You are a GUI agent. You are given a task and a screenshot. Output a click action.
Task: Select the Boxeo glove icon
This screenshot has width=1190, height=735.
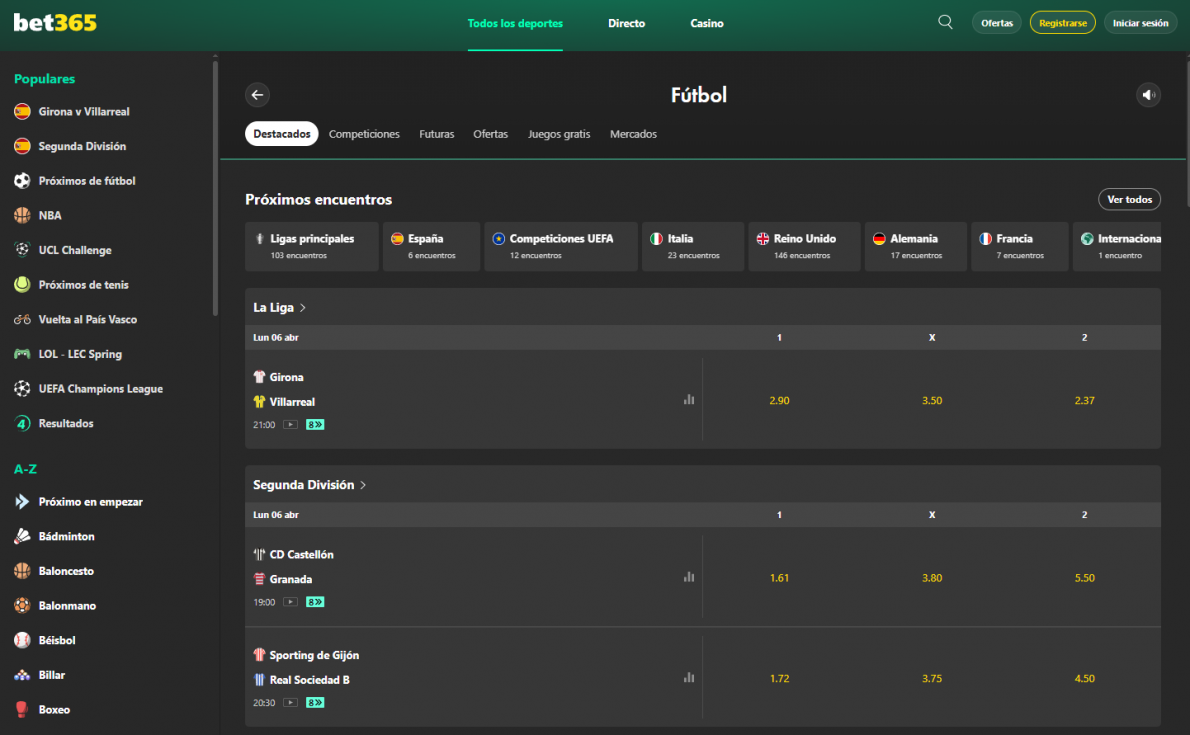[x=22, y=710]
